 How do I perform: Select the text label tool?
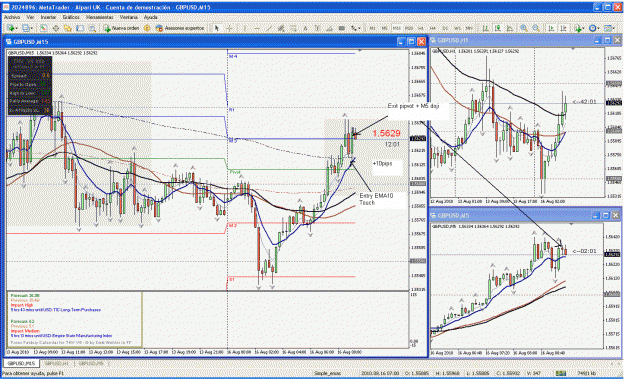pyautogui.click(x=317, y=28)
